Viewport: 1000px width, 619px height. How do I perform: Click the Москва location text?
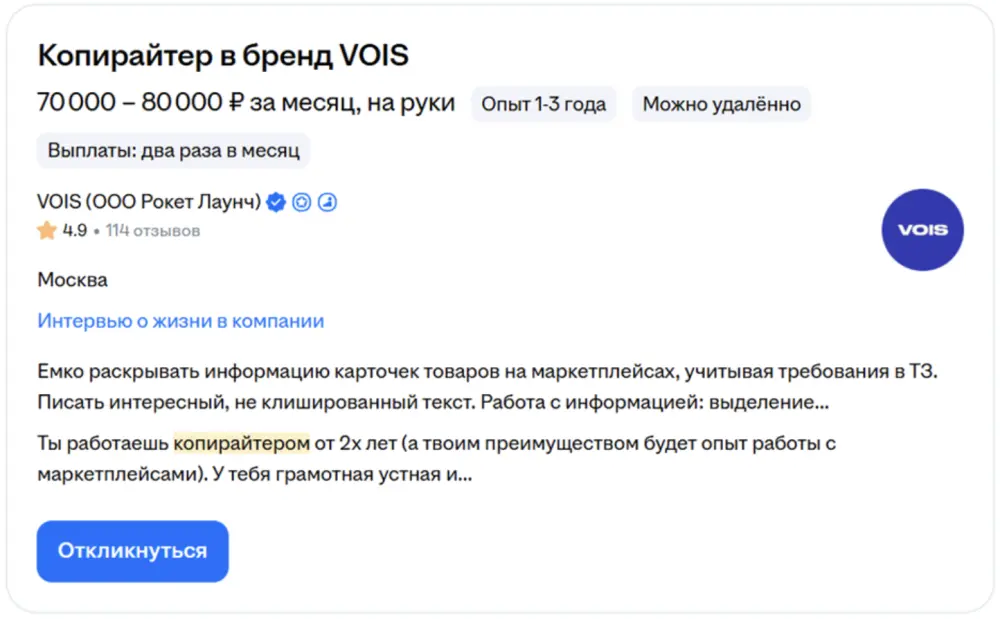point(72,280)
